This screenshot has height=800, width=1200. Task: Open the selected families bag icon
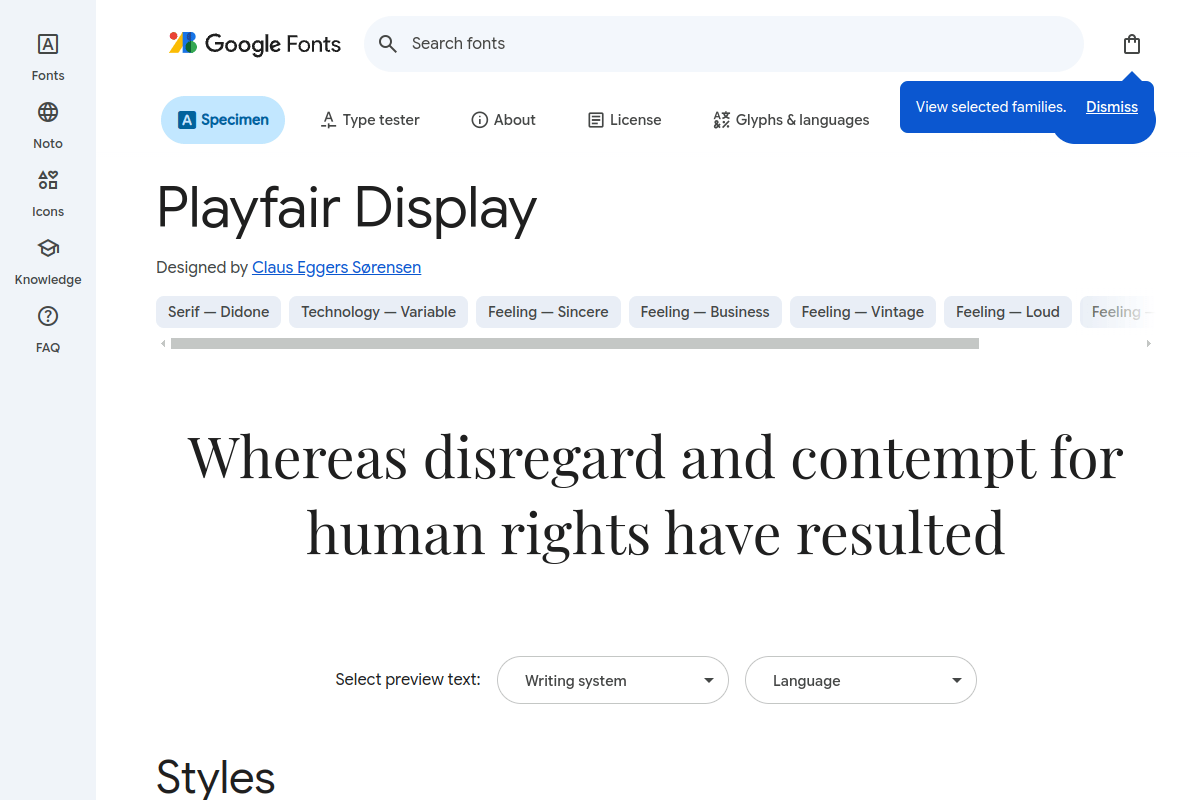pyautogui.click(x=1131, y=43)
